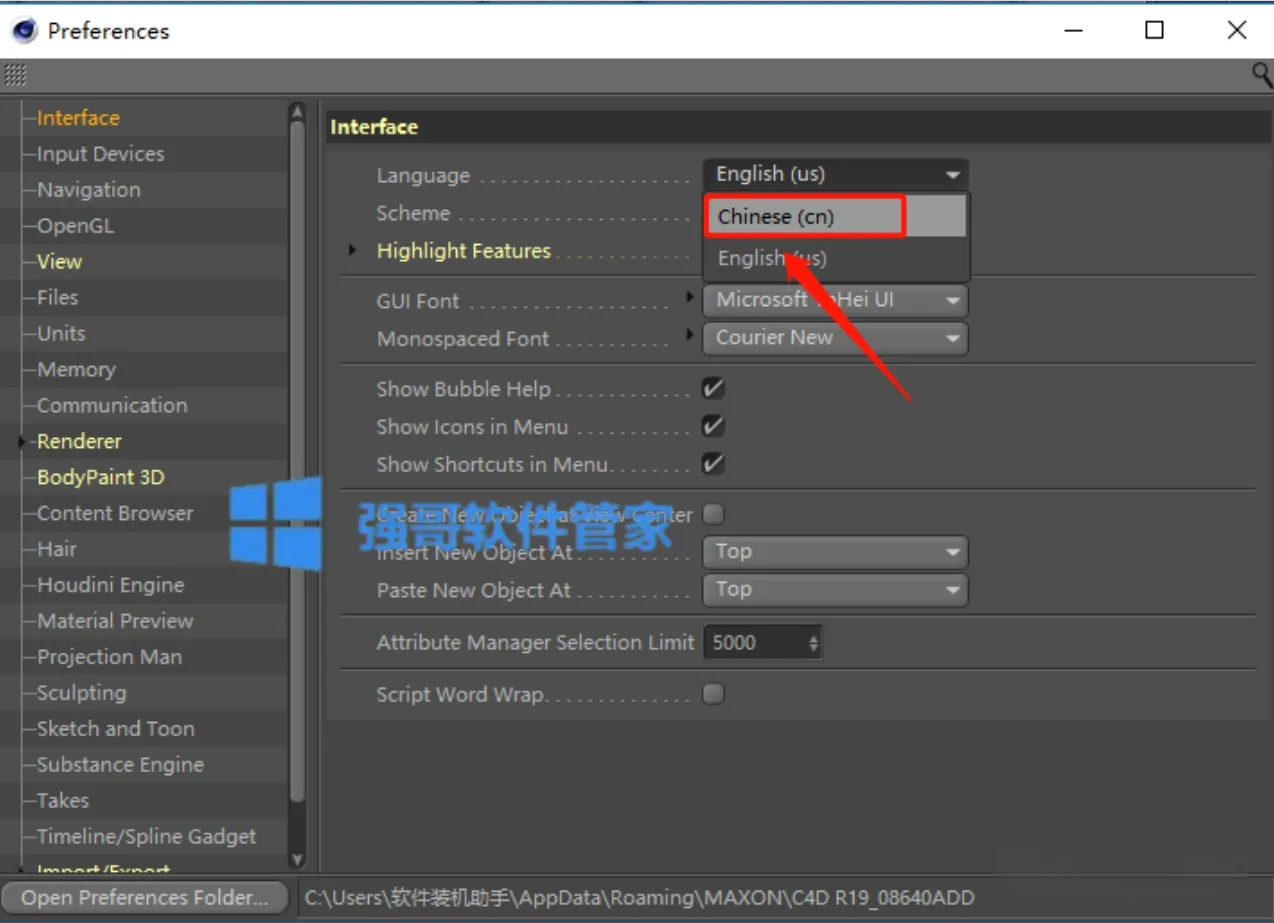Enable Create New Object at View Center
This screenshot has width=1274, height=923.
(x=713, y=514)
